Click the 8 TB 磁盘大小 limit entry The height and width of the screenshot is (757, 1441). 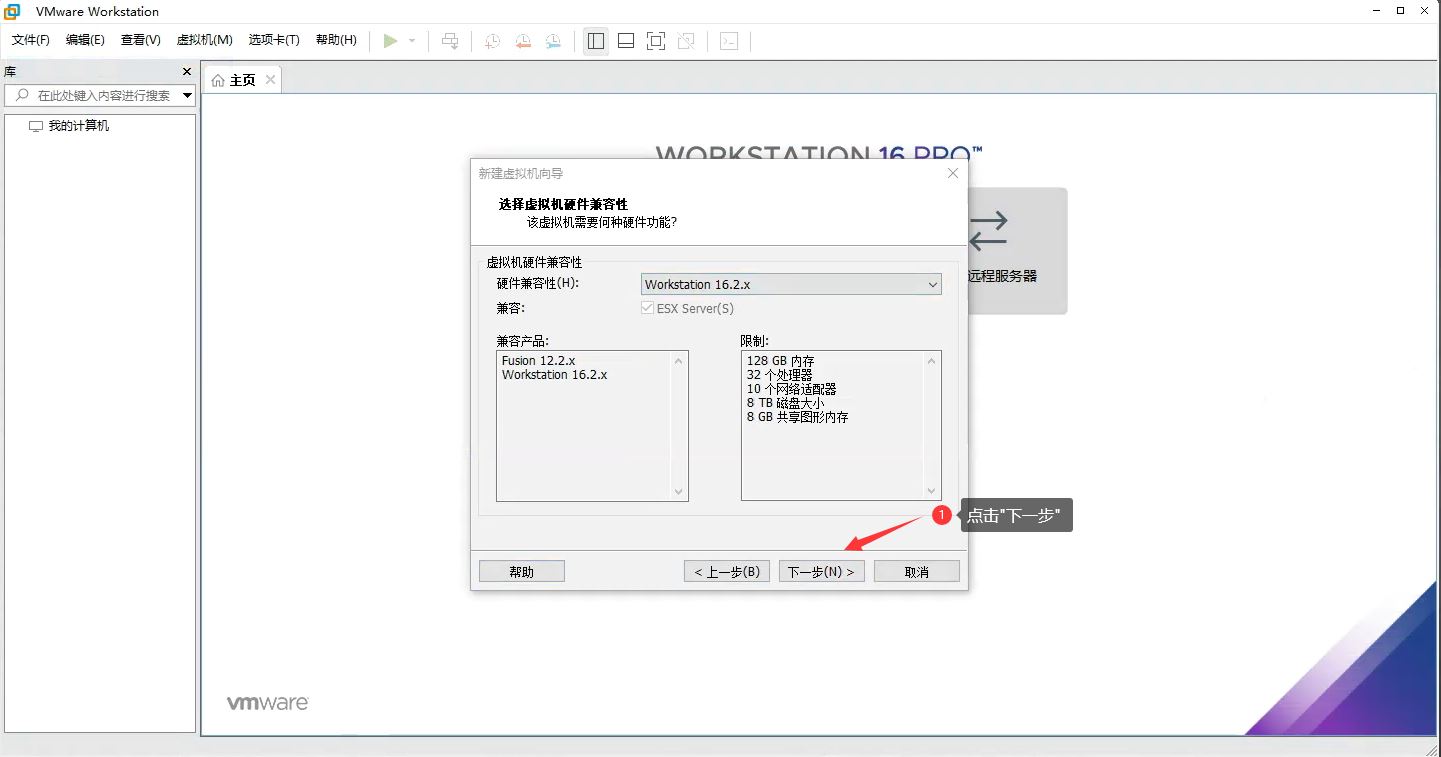pyautogui.click(x=786, y=403)
